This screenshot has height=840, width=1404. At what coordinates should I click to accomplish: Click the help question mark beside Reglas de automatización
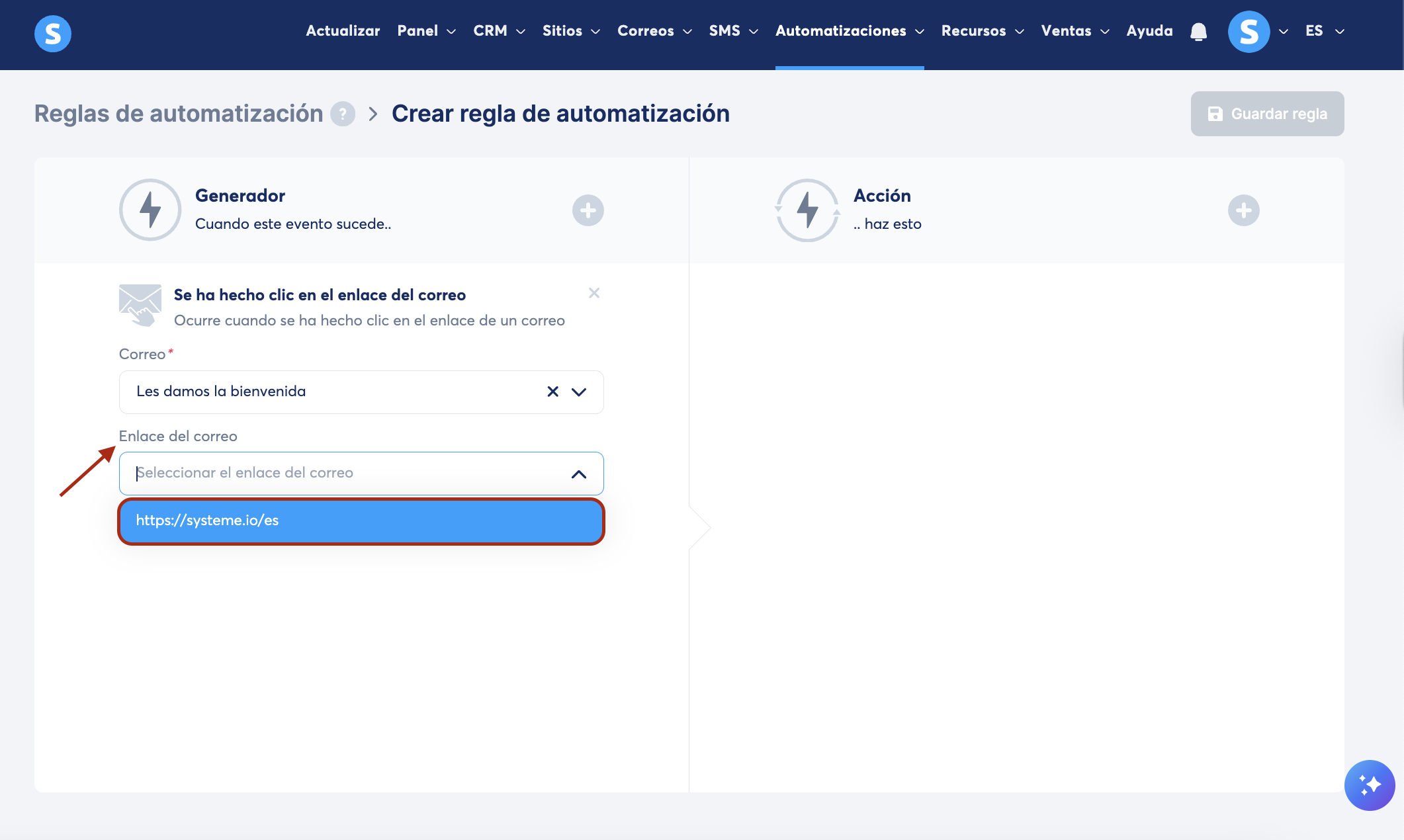point(343,114)
